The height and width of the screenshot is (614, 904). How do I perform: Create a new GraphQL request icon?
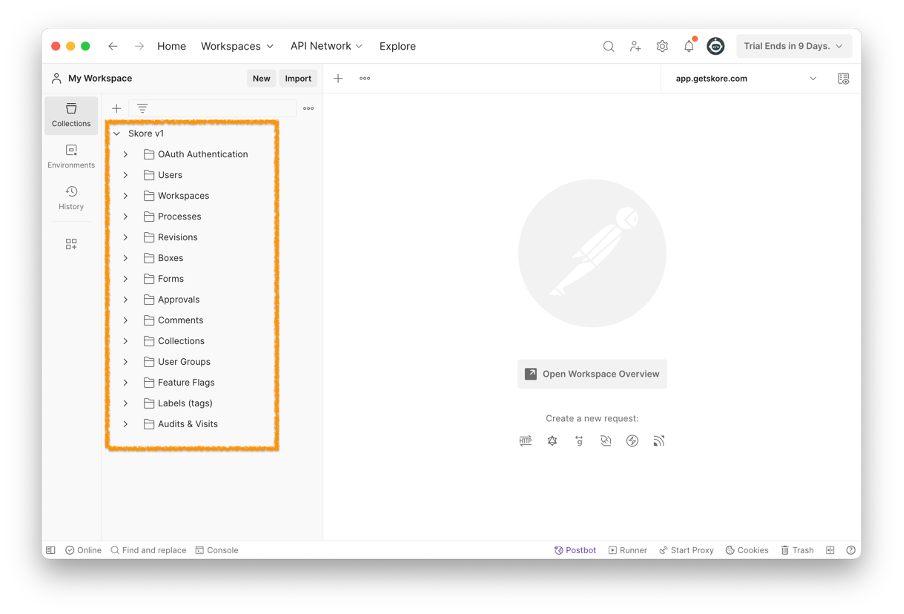pyautogui.click(x=552, y=441)
